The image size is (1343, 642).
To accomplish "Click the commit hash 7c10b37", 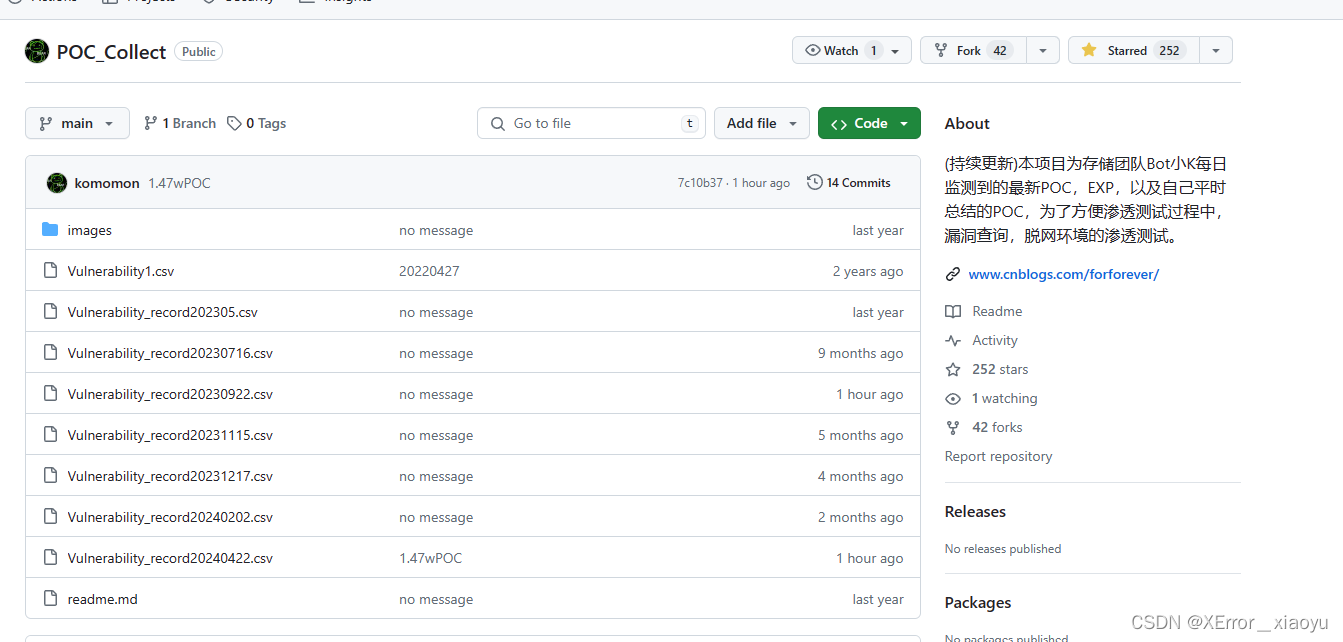I will tap(700, 183).
